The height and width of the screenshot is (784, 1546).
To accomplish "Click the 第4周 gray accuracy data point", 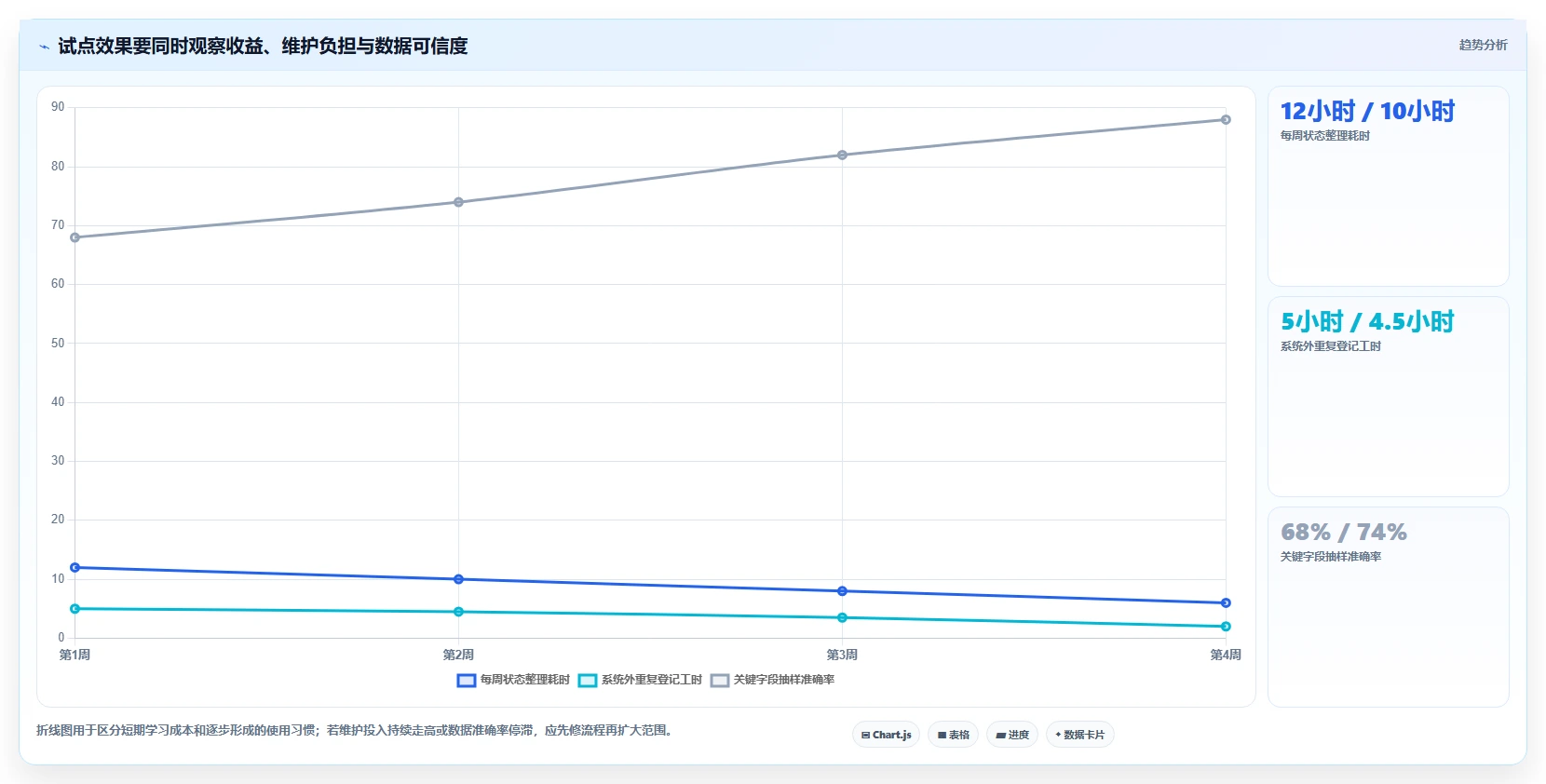I will pyautogui.click(x=1226, y=119).
